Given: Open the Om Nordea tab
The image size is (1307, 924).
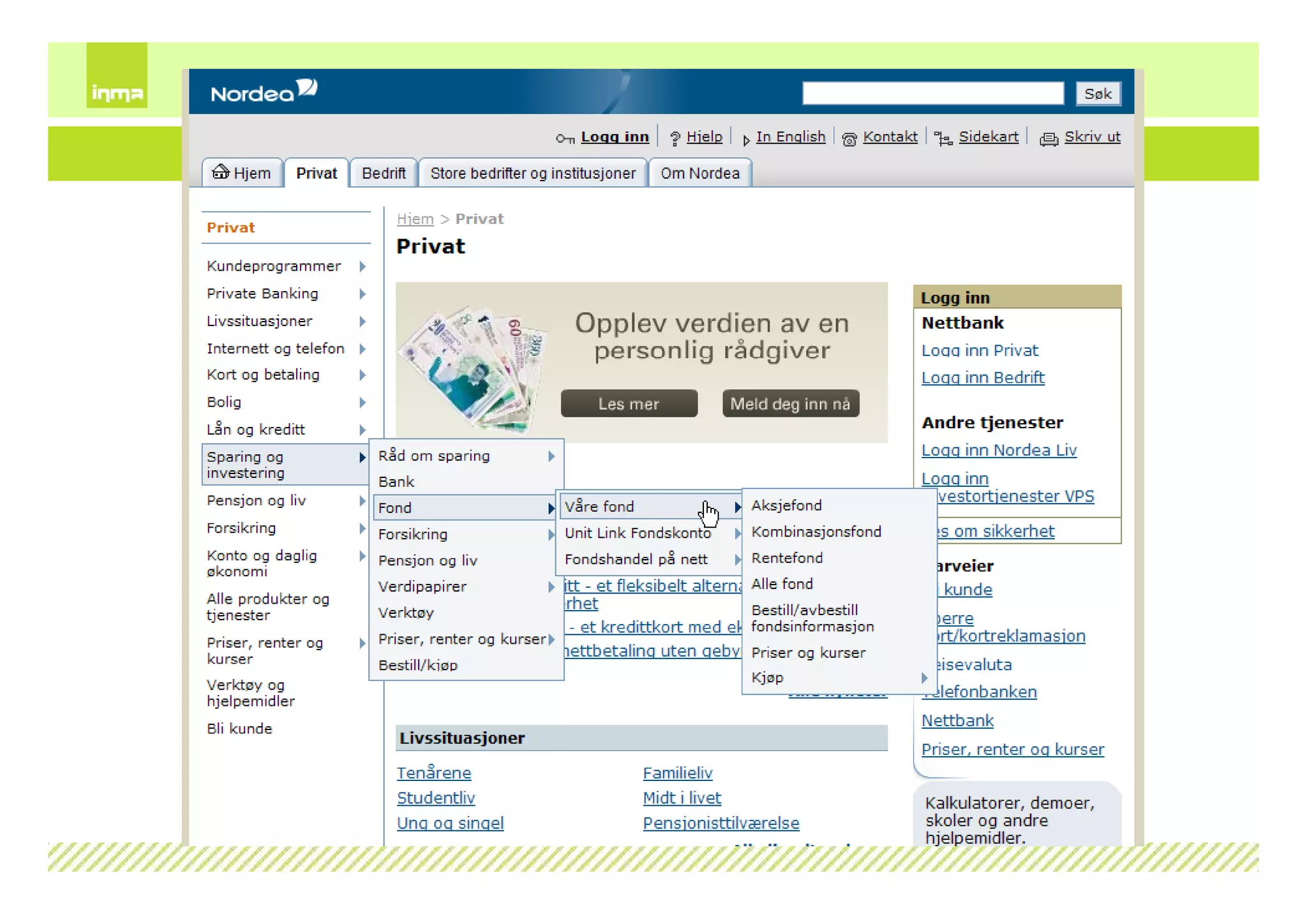Looking at the screenshot, I should [699, 174].
